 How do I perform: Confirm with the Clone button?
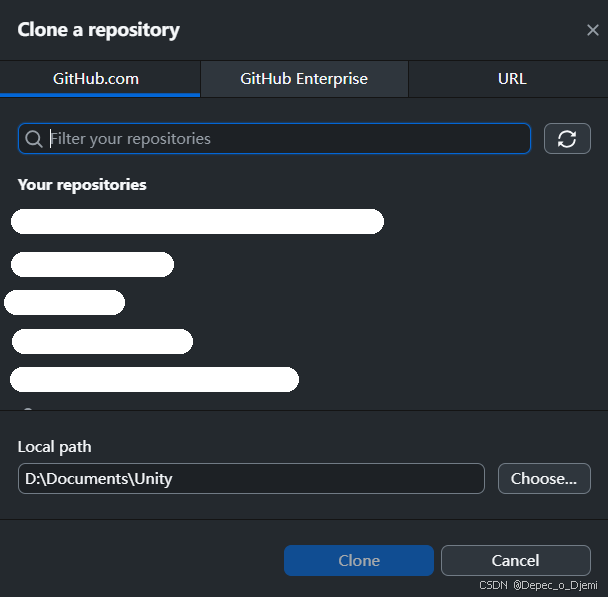click(359, 561)
